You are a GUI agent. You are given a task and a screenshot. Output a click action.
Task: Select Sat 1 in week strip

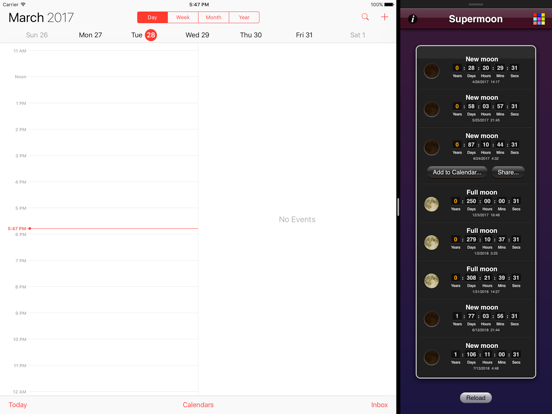tap(358, 35)
